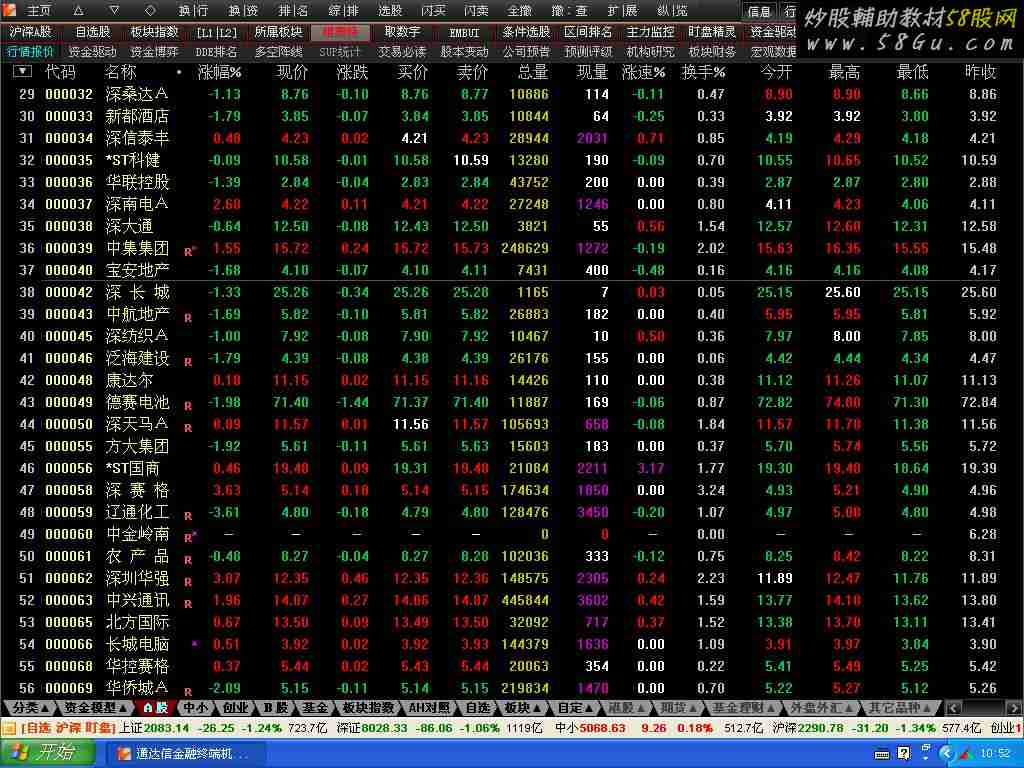Select the 行情报价 sub-tab
The height and width of the screenshot is (768, 1024).
30,52
